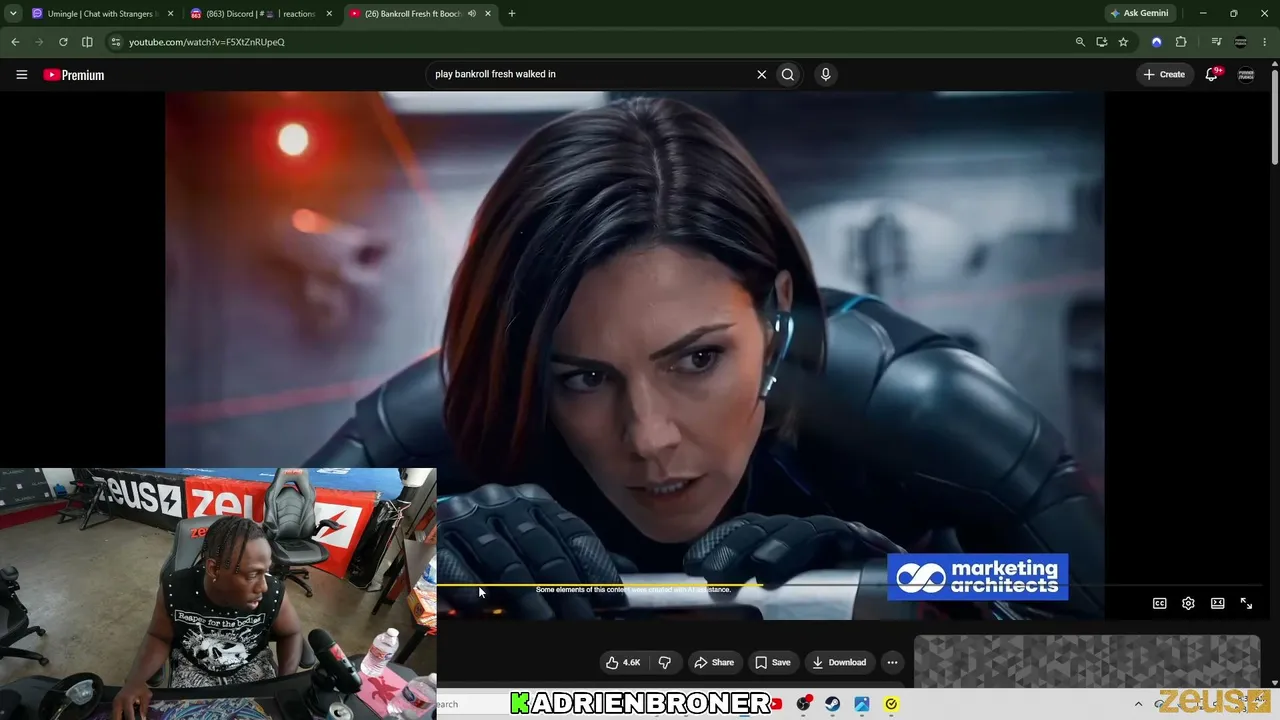Open more actions ellipsis below video
Image resolution: width=1280 pixels, height=720 pixels.
[892, 662]
